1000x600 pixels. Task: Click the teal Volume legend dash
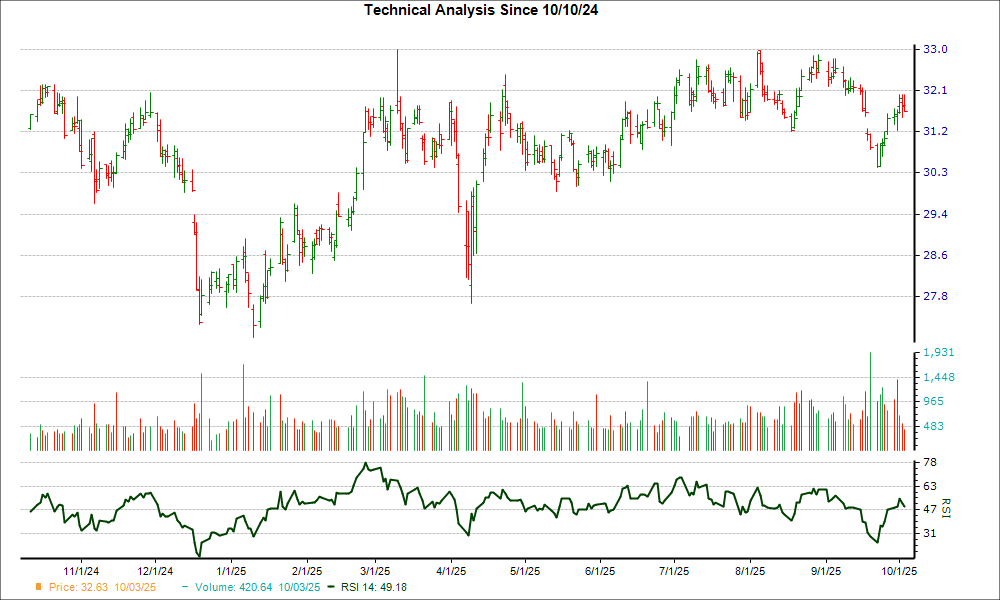coord(188,587)
